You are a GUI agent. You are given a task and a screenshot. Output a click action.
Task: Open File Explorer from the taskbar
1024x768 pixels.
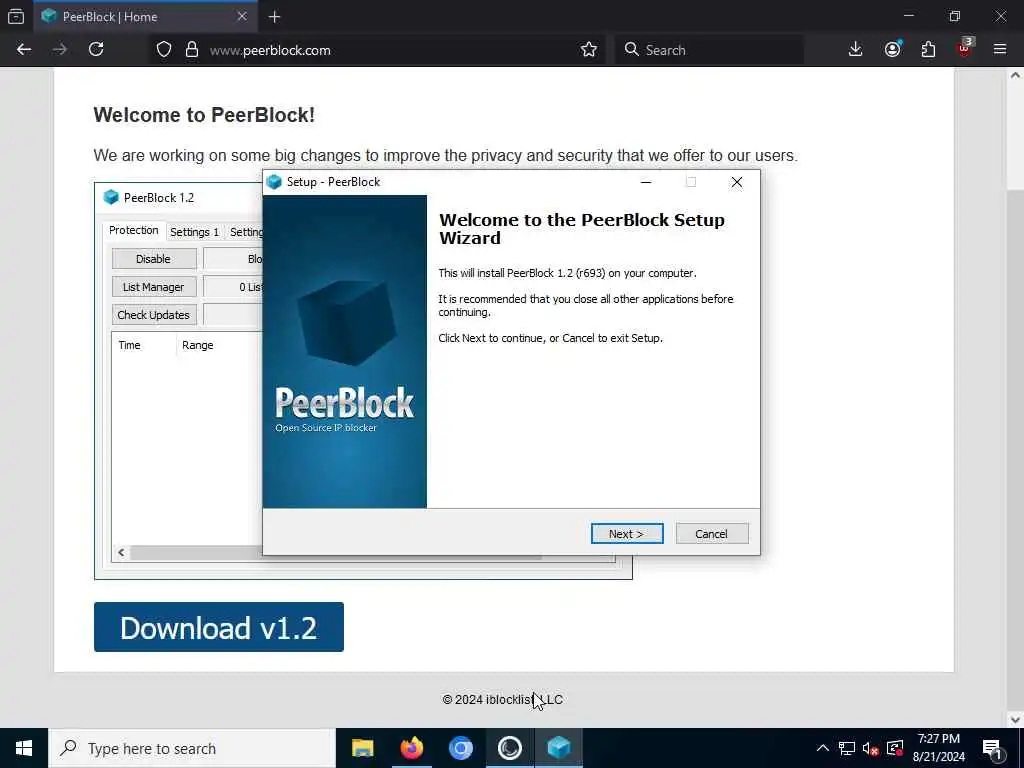point(362,748)
